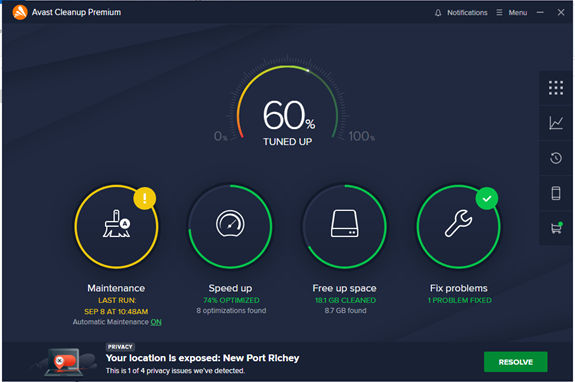This screenshot has height=382, width=575.
Task: Open the Fix problems wrench circle
Action: click(x=458, y=226)
